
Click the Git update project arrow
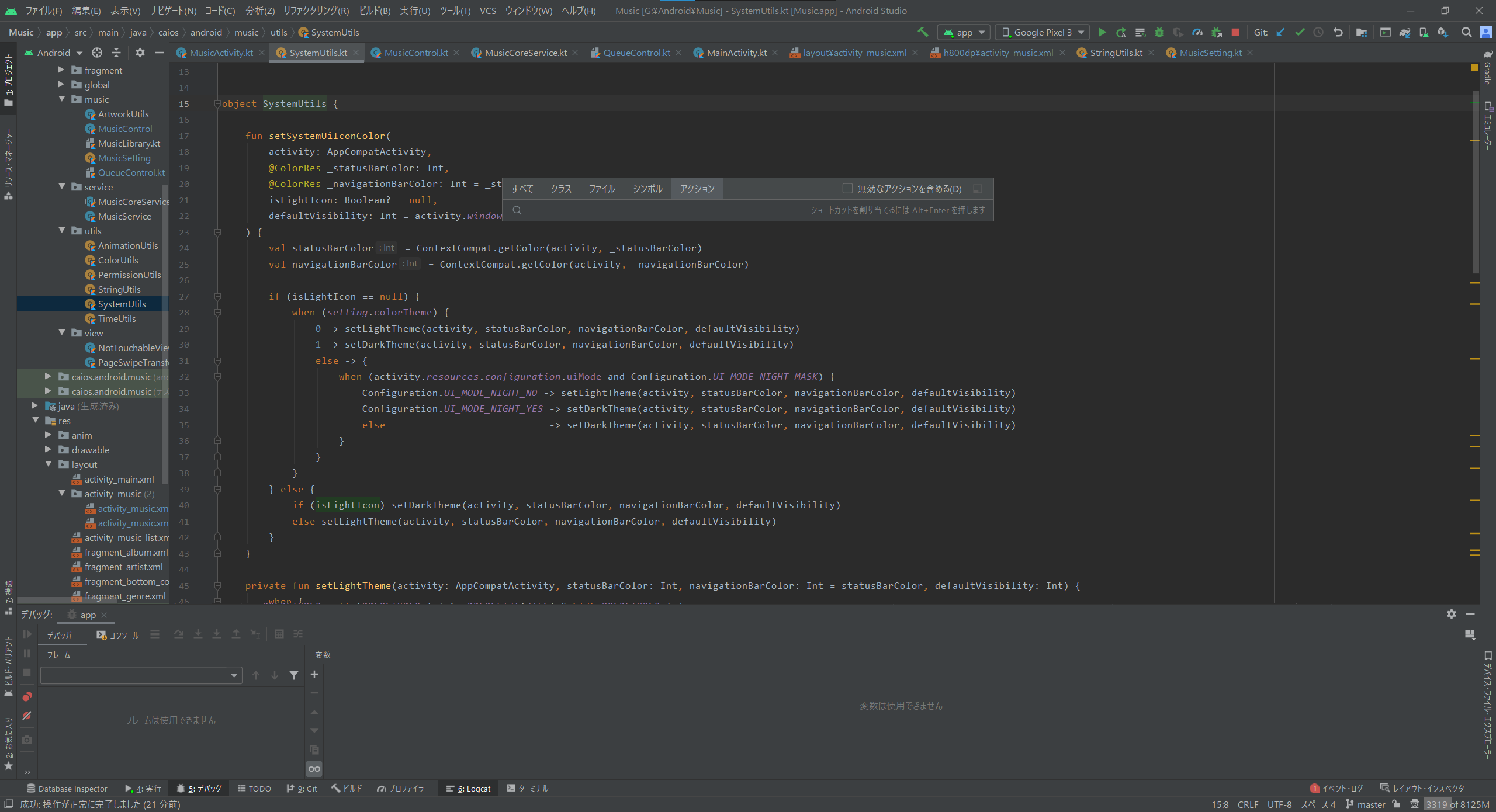(x=1280, y=33)
